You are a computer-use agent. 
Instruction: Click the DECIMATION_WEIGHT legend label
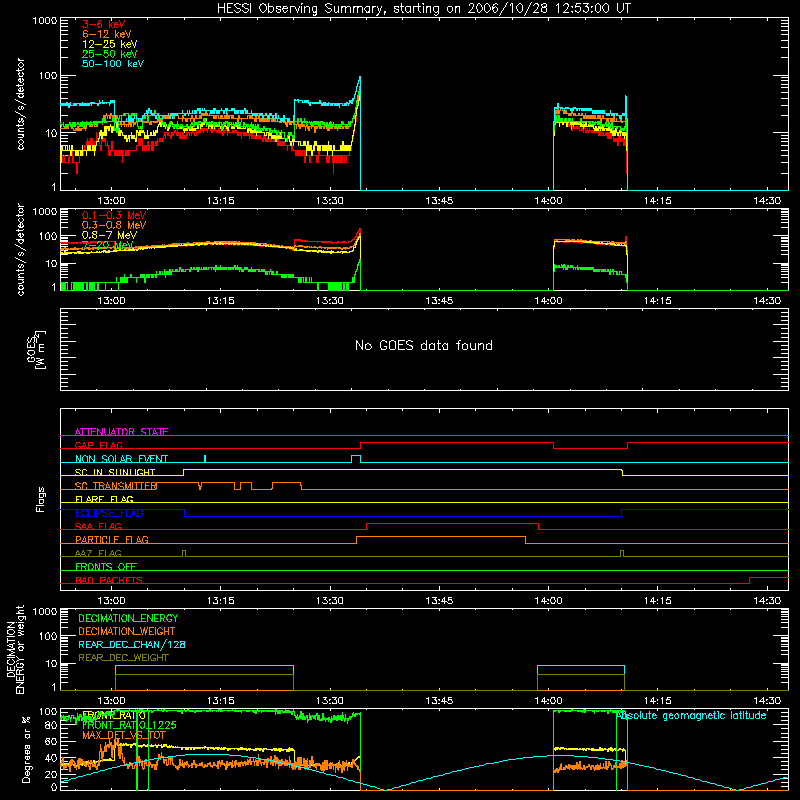click(127, 631)
